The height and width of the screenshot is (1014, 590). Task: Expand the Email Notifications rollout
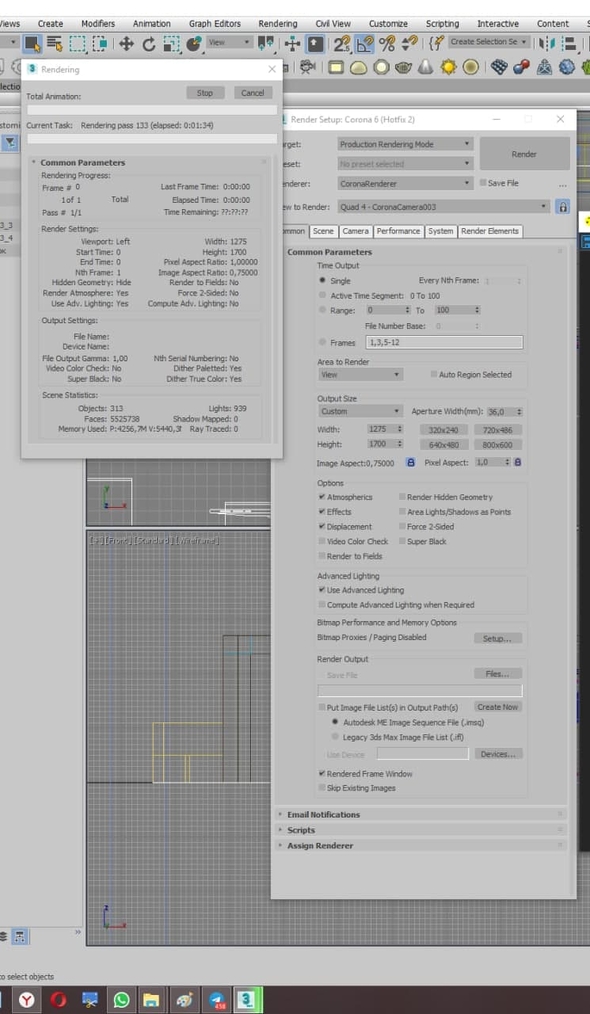point(323,815)
